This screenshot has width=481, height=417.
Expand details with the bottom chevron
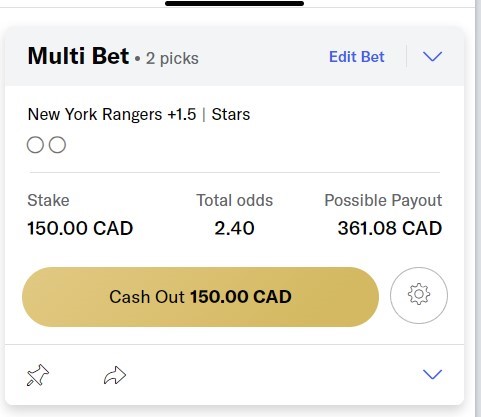[x=432, y=374]
